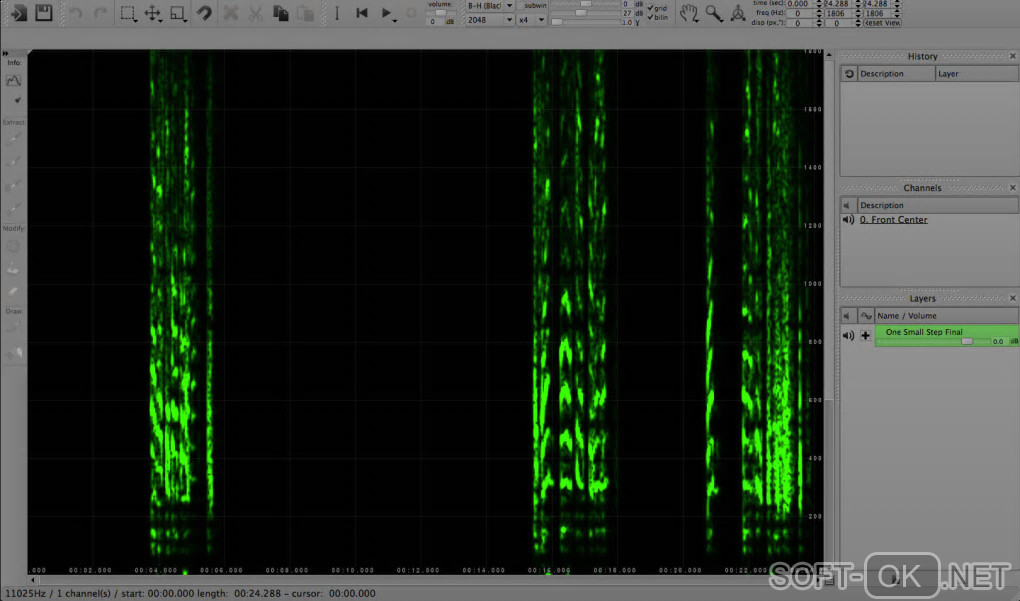This screenshot has height=601, width=1020.
Task: Expand the left tool panel arrows
Action: pos(5,53)
